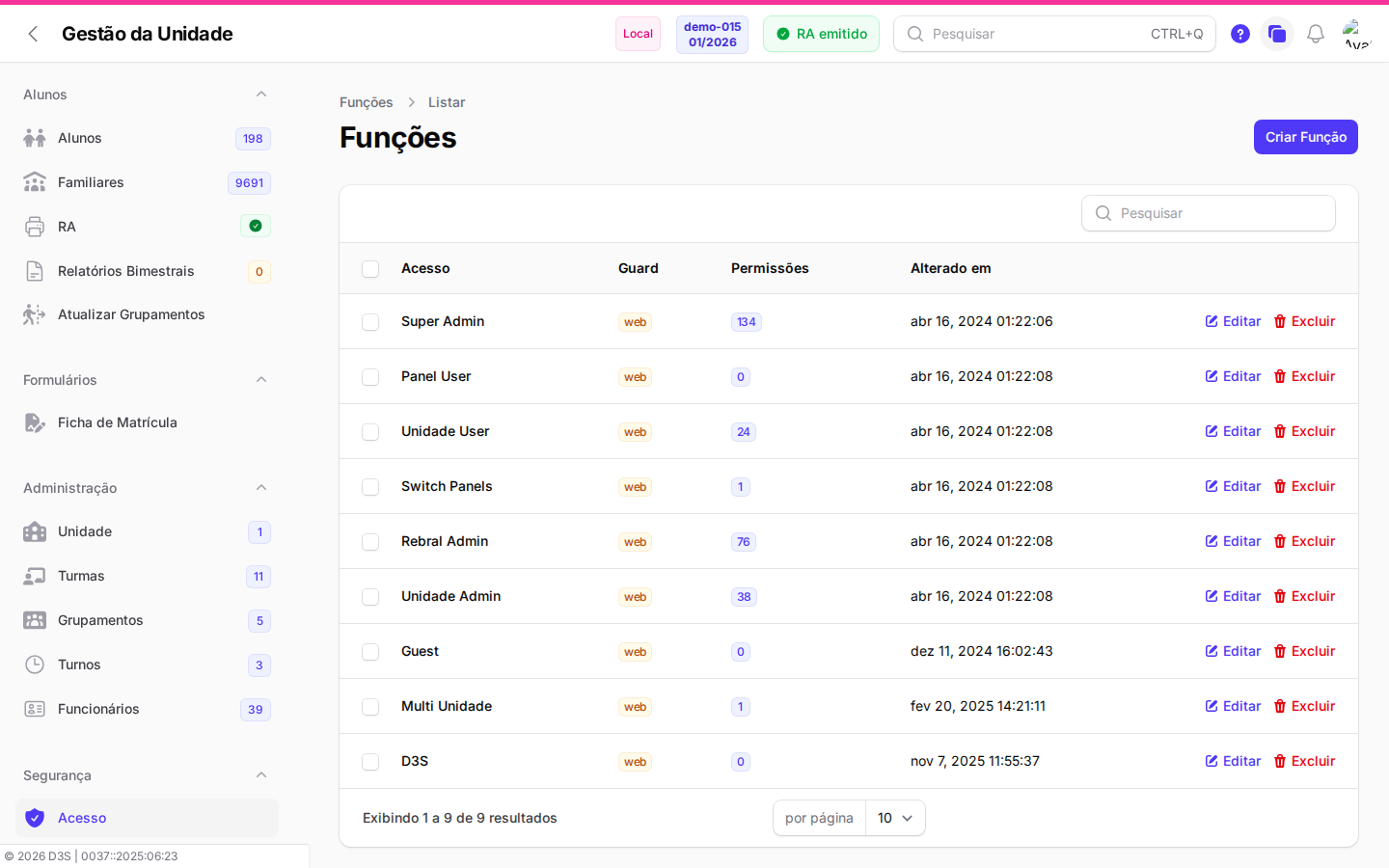This screenshot has height=868, width=1389.
Task: Click the RA emitido status badge
Action: pos(821,34)
